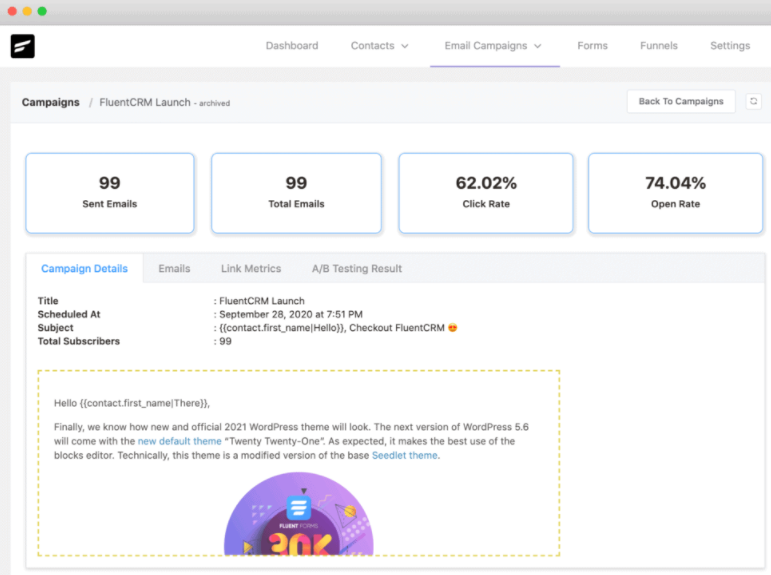The width and height of the screenshot is (771, 575).
Task: Click the 74.04% Open Rate card
Action: (675, 193)
